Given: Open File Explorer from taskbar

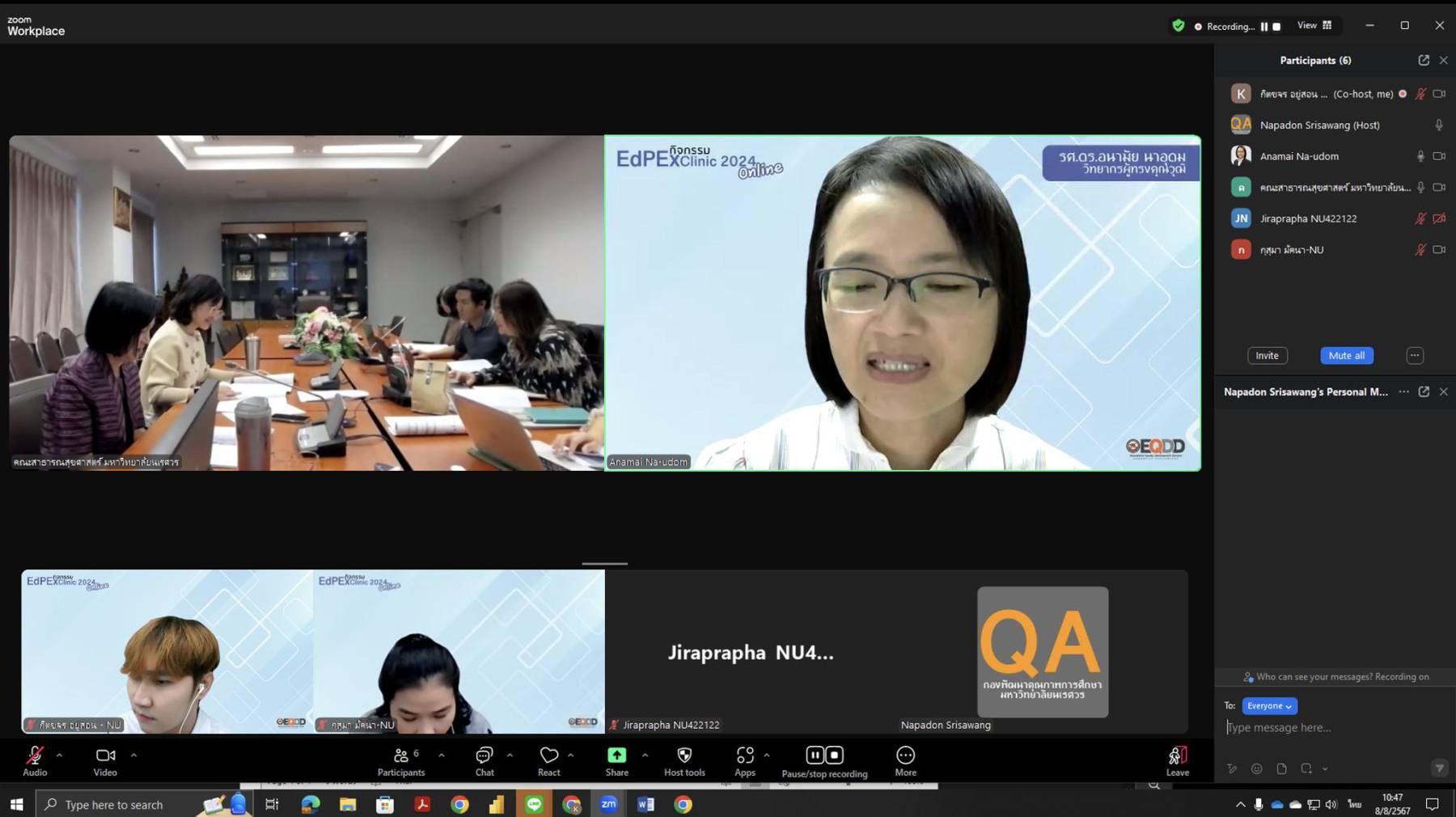Looking at the screenshot, I should click(348, 804).
